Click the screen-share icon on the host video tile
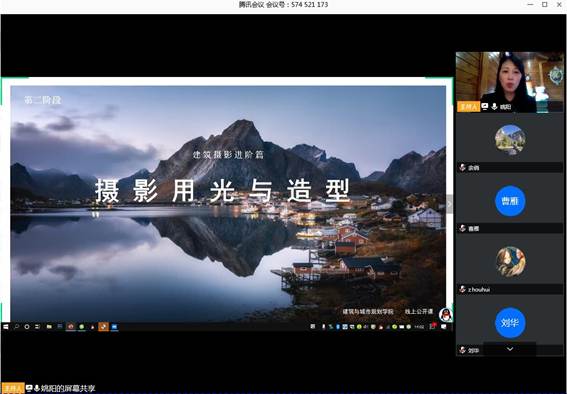567x394 pixels. click(x=485, y=107)
